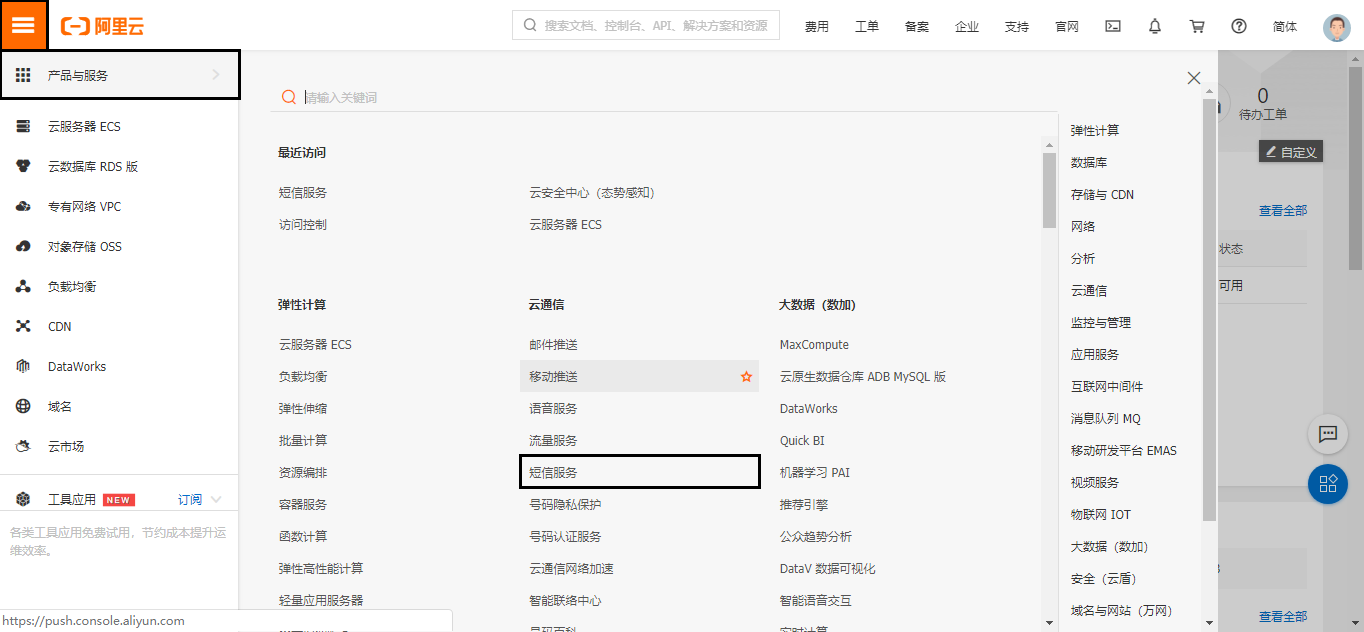1364x632 pixels.
Task: Open the shopping cart icon
Action: tap(1197, 26)
